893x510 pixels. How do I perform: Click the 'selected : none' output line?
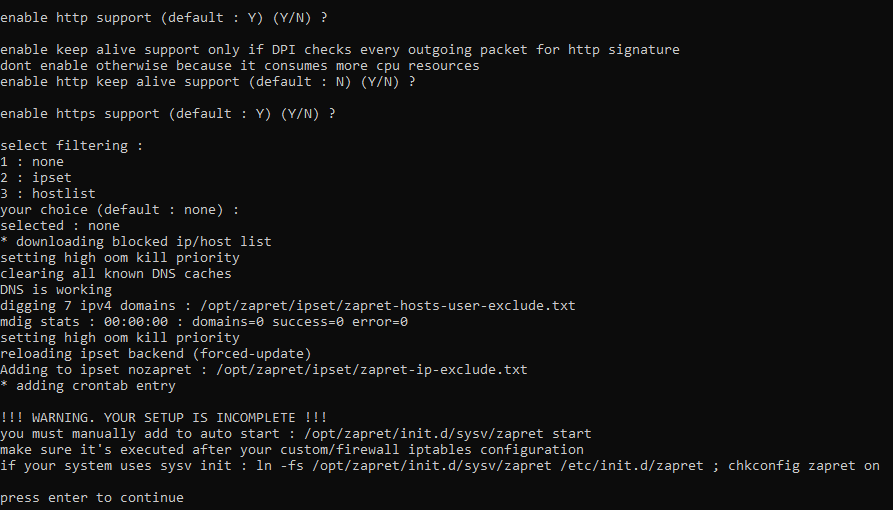click(60, 225)
